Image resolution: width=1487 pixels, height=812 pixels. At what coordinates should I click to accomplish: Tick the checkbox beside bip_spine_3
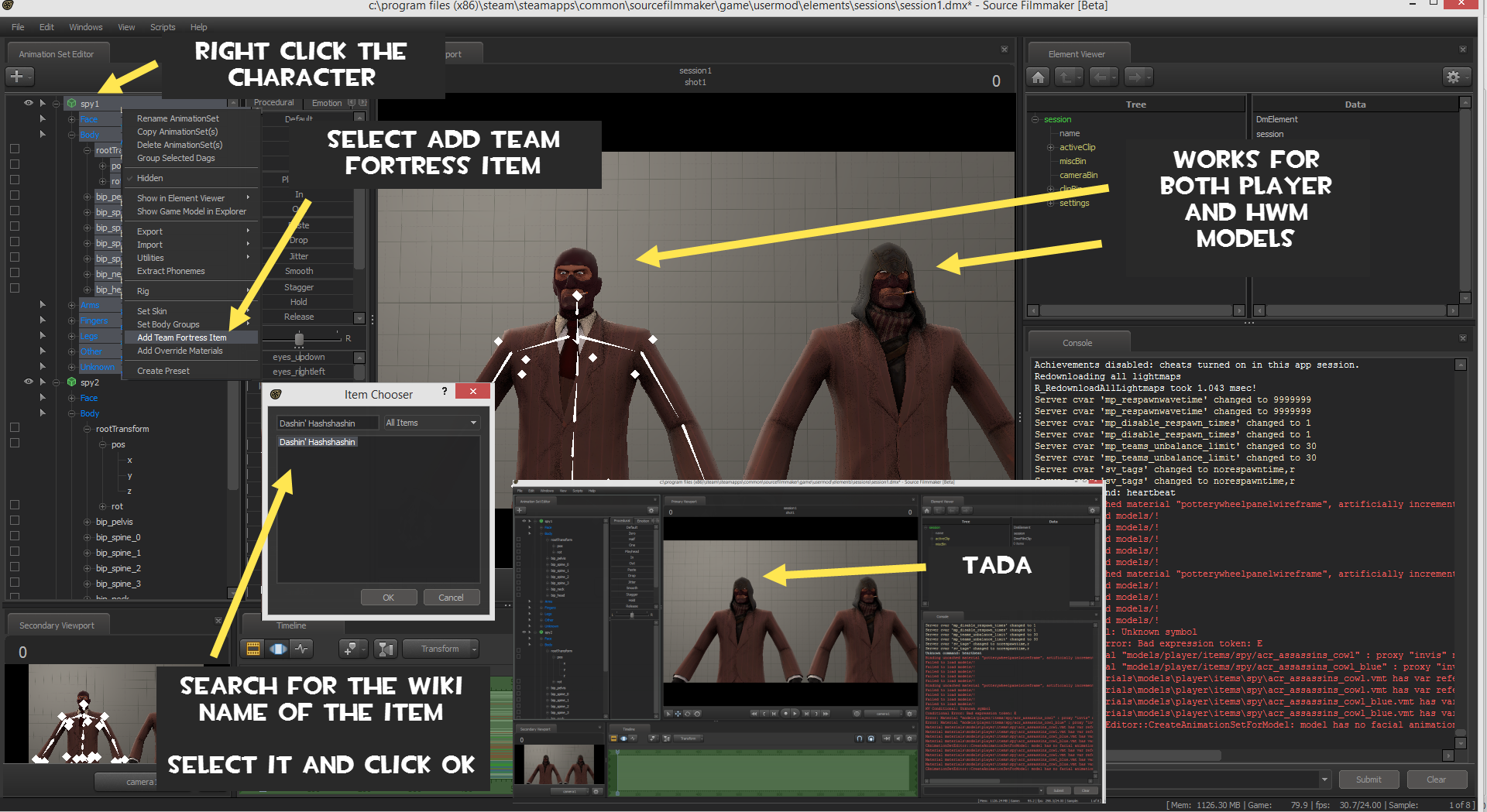point(14,582)
